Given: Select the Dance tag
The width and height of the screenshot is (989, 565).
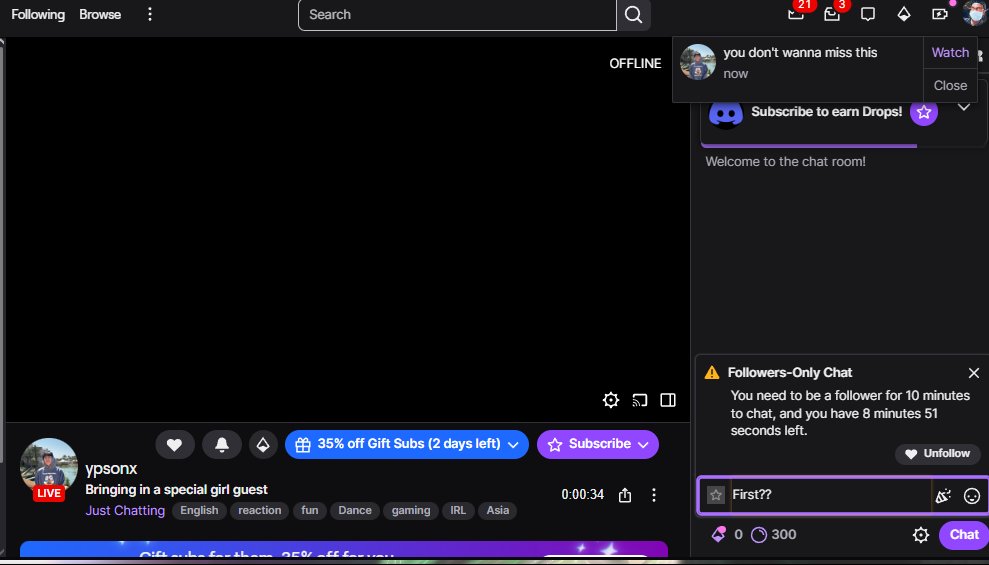Looking at the screenshot, I should click(354, 510).
